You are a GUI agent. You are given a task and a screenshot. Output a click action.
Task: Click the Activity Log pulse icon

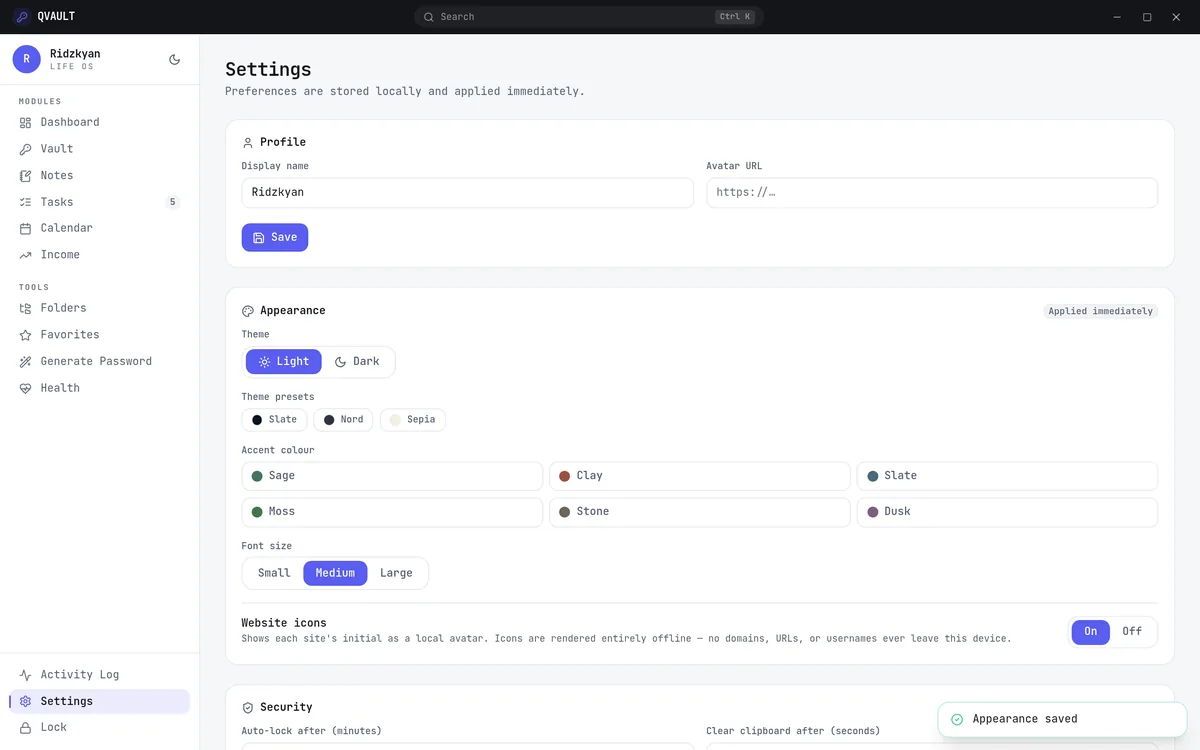click(x=26, y=675)
